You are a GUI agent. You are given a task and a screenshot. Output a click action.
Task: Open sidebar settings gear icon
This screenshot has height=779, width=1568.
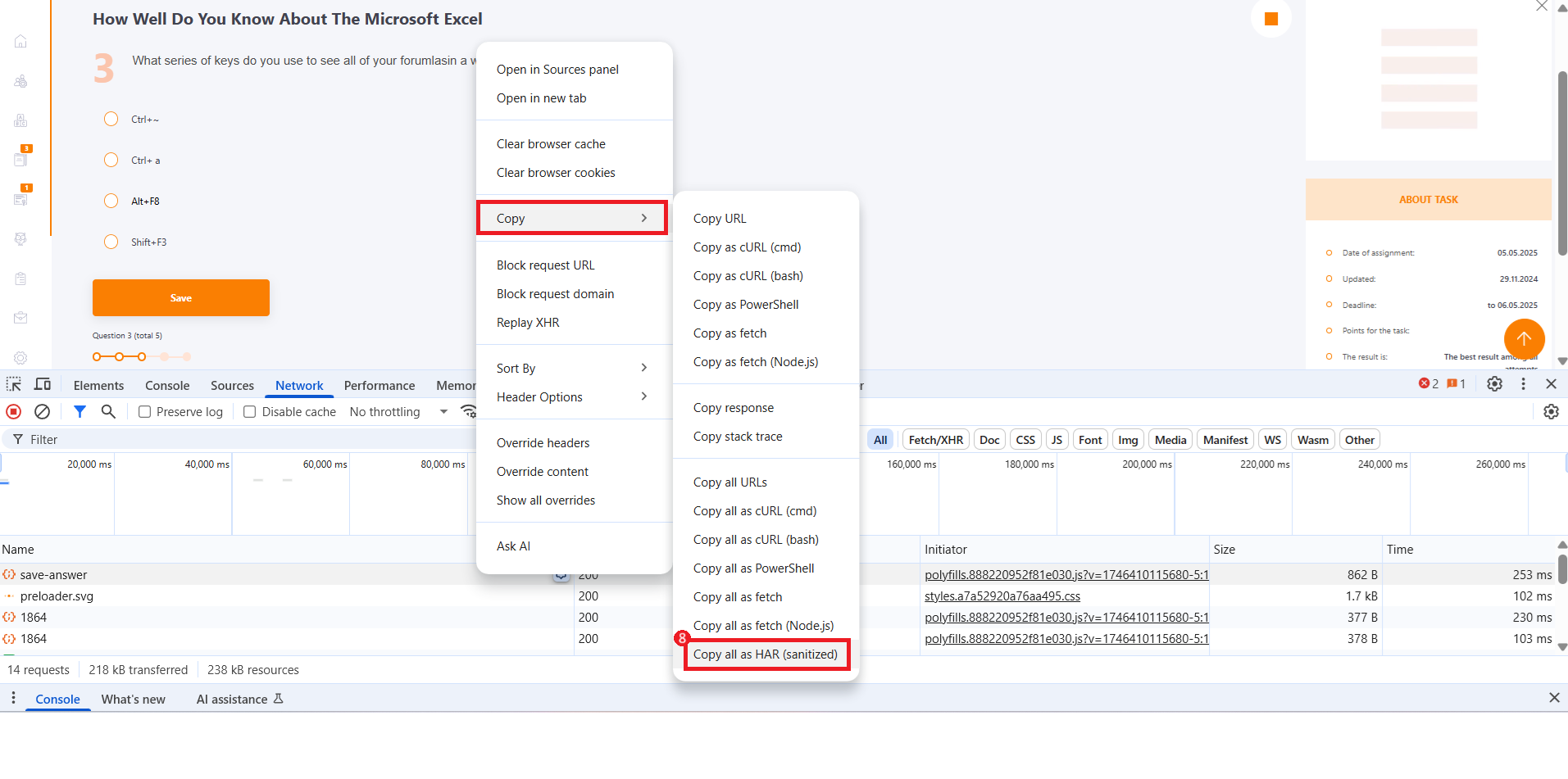point(21,357)
